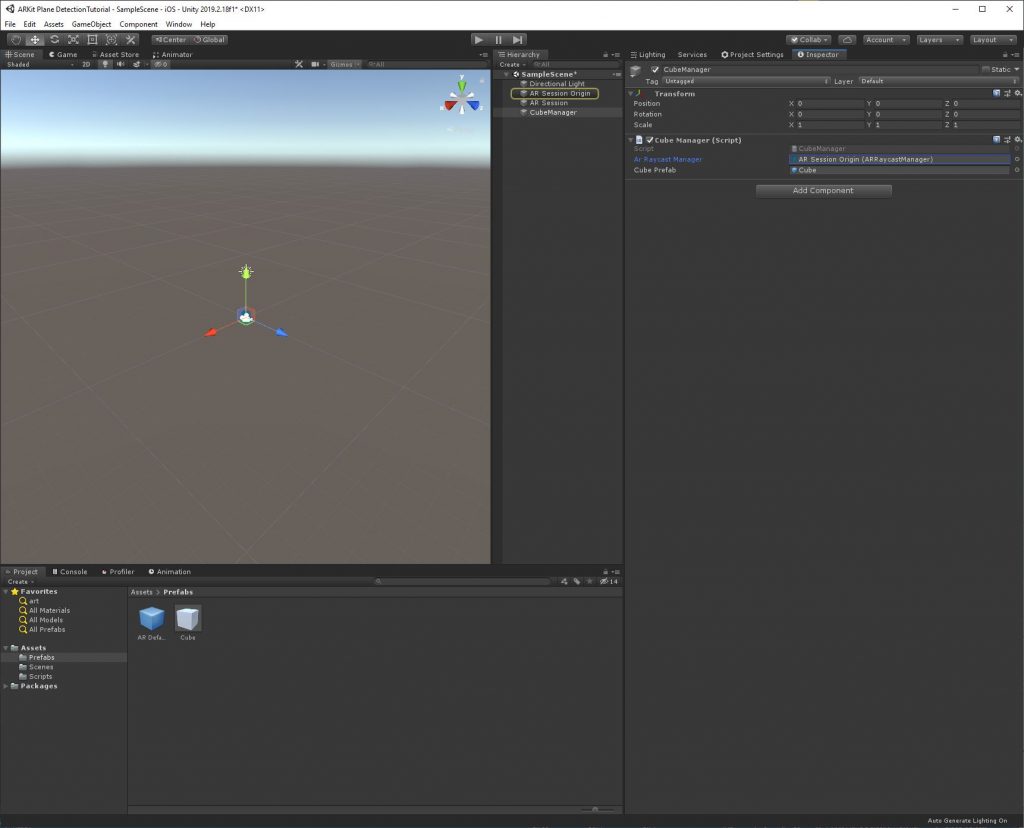Expand the Packages folder
1024x828 pixels.
(x=6, y=686)
